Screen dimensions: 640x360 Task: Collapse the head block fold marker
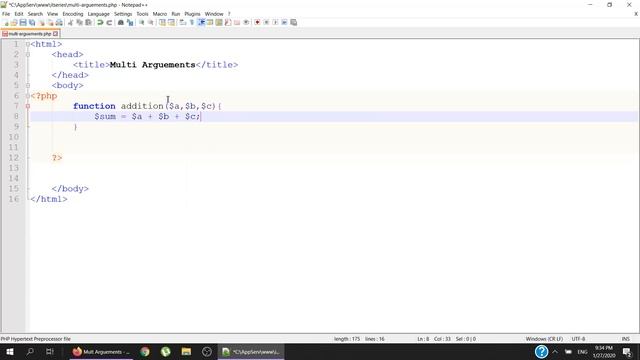tap(28, 54)
